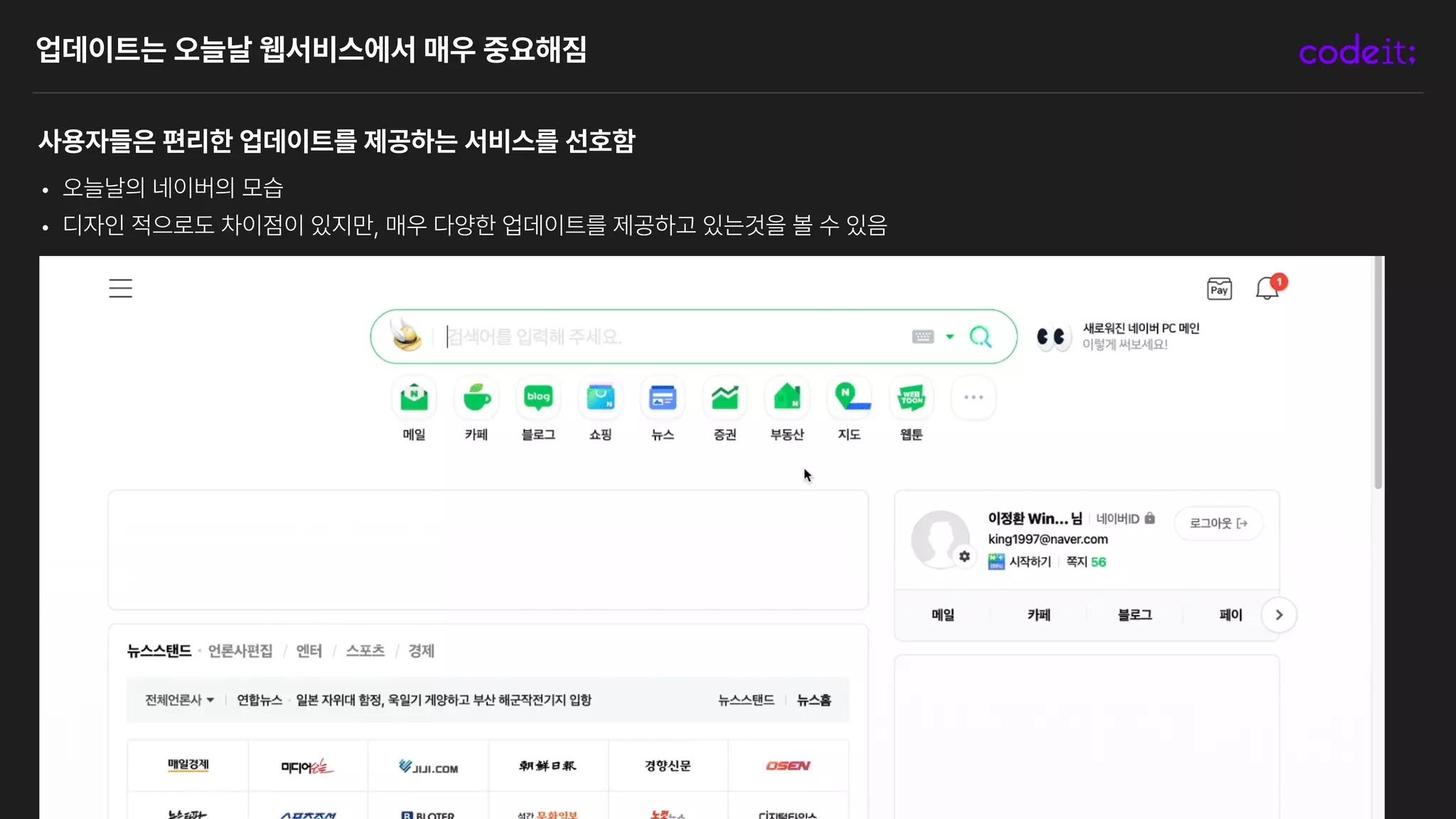Viewport: 1456px width, 819px height.
Task: Open the 경향신문 press logo
Action: click(668, 766)
